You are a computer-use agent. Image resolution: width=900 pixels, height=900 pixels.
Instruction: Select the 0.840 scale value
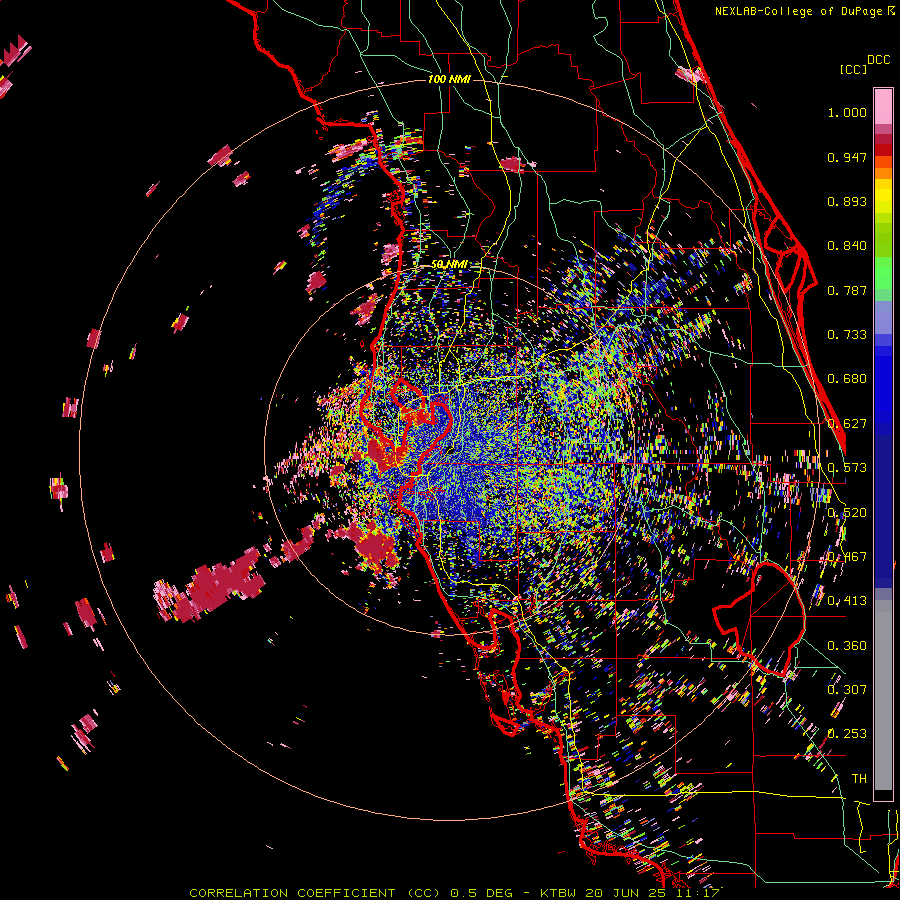(x=847, y=246)
